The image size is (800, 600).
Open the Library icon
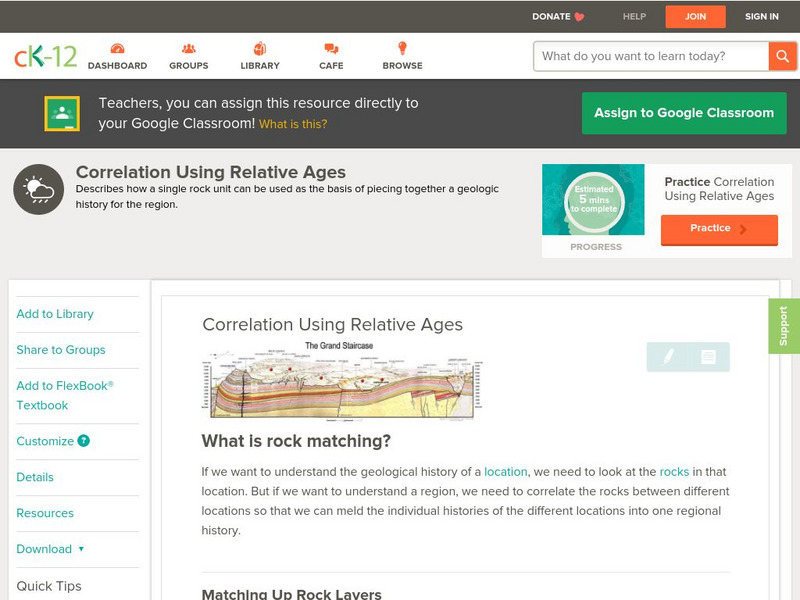260,49
